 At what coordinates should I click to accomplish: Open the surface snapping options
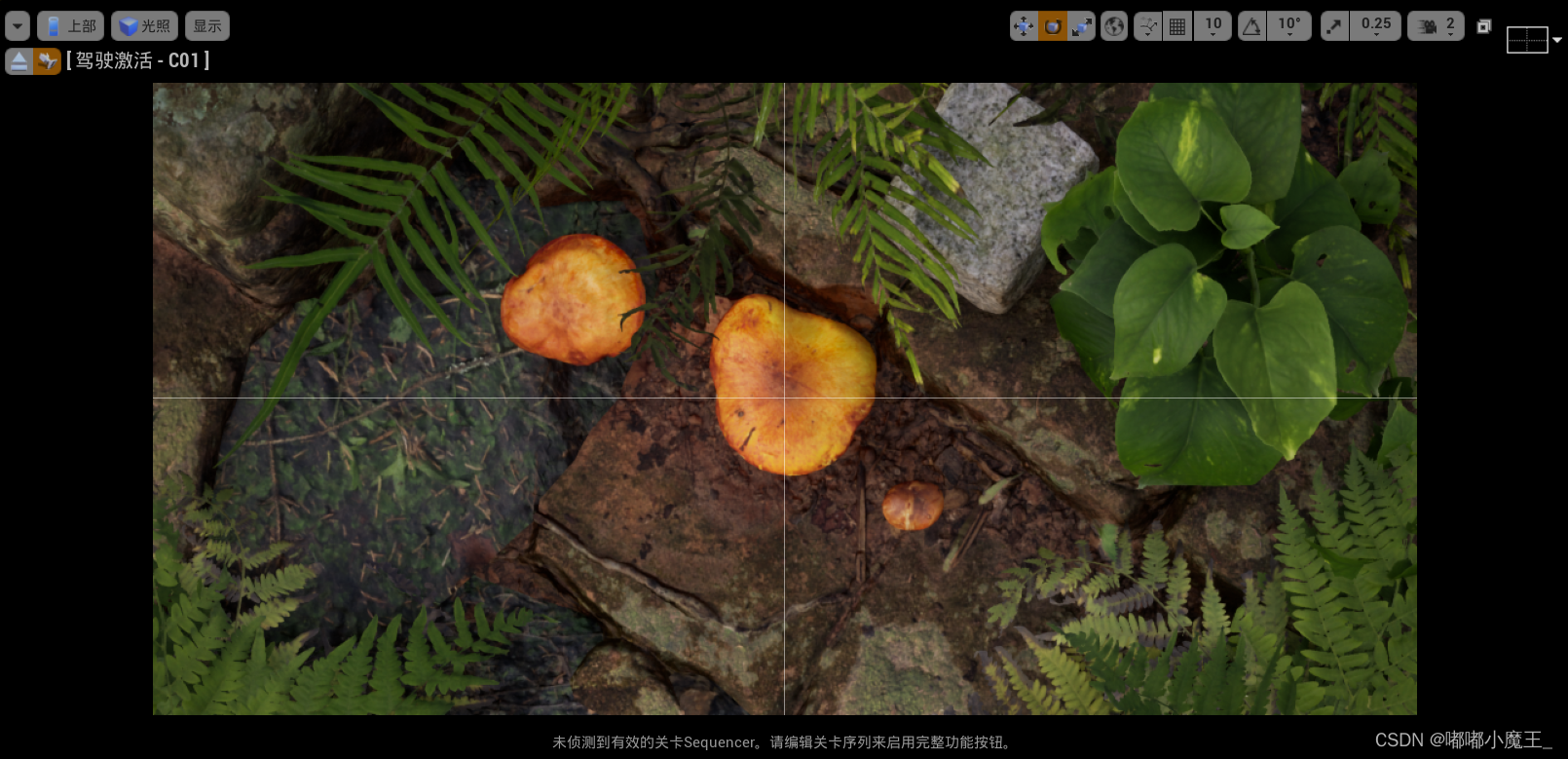[1148, 26]
